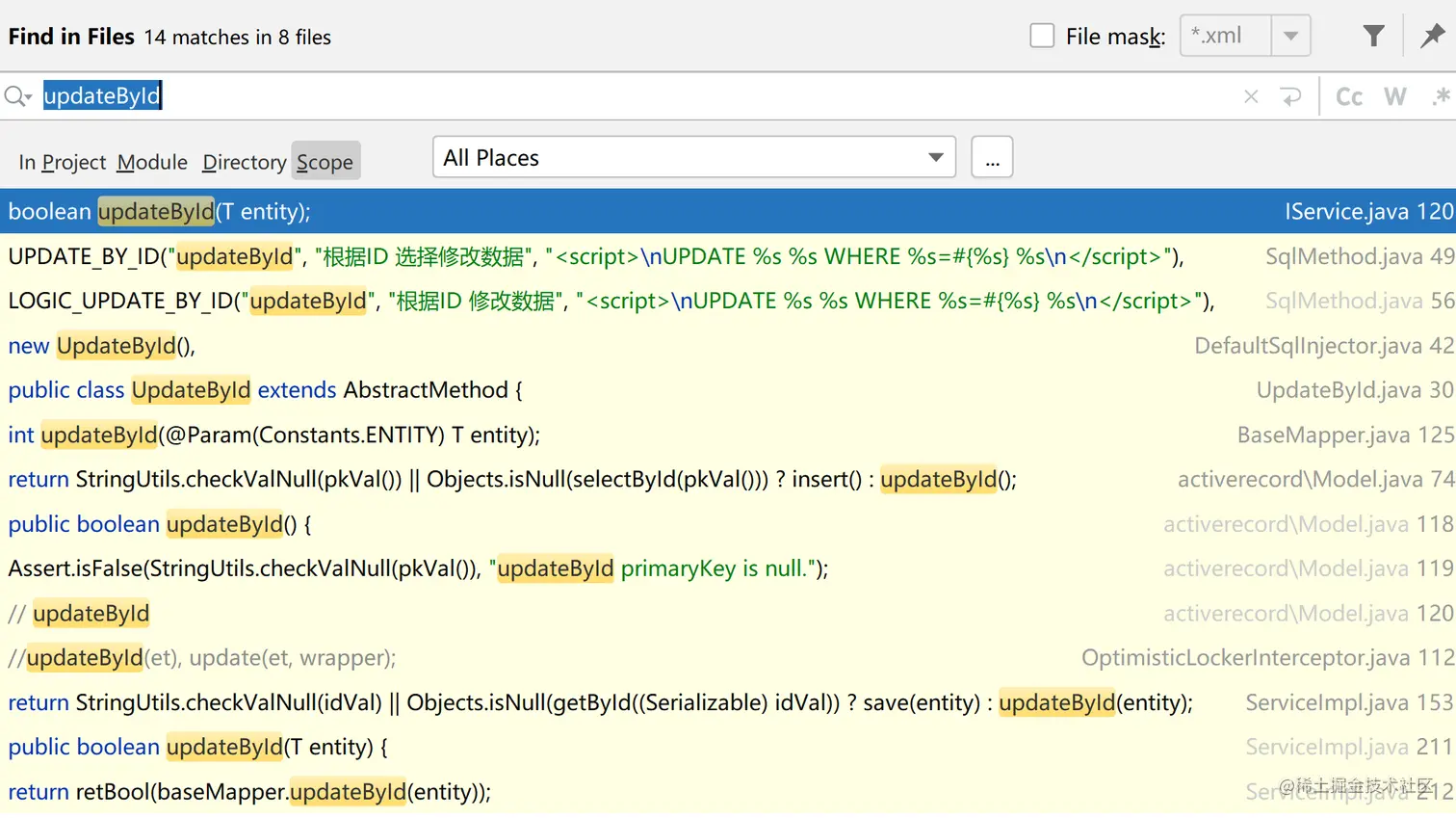The image size is (1456, 818).
Task: Select the Scope tab
Action: [325, 162]
